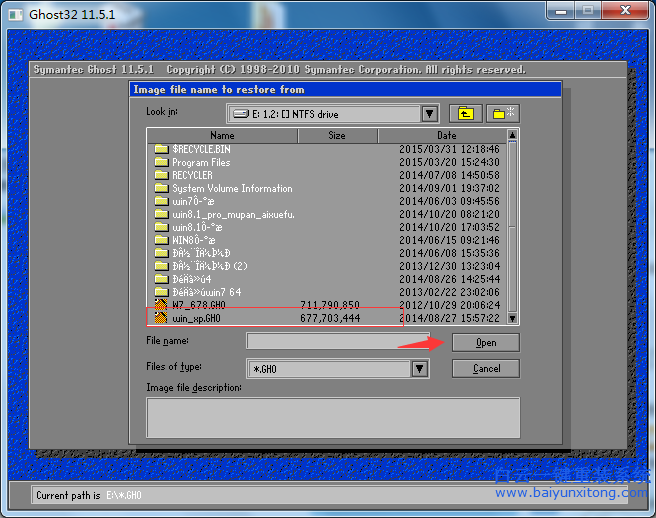Open the Look in drive dropdown
This screenshot has width=656, height=518.
pyautogui.click(x=430, y=115)
